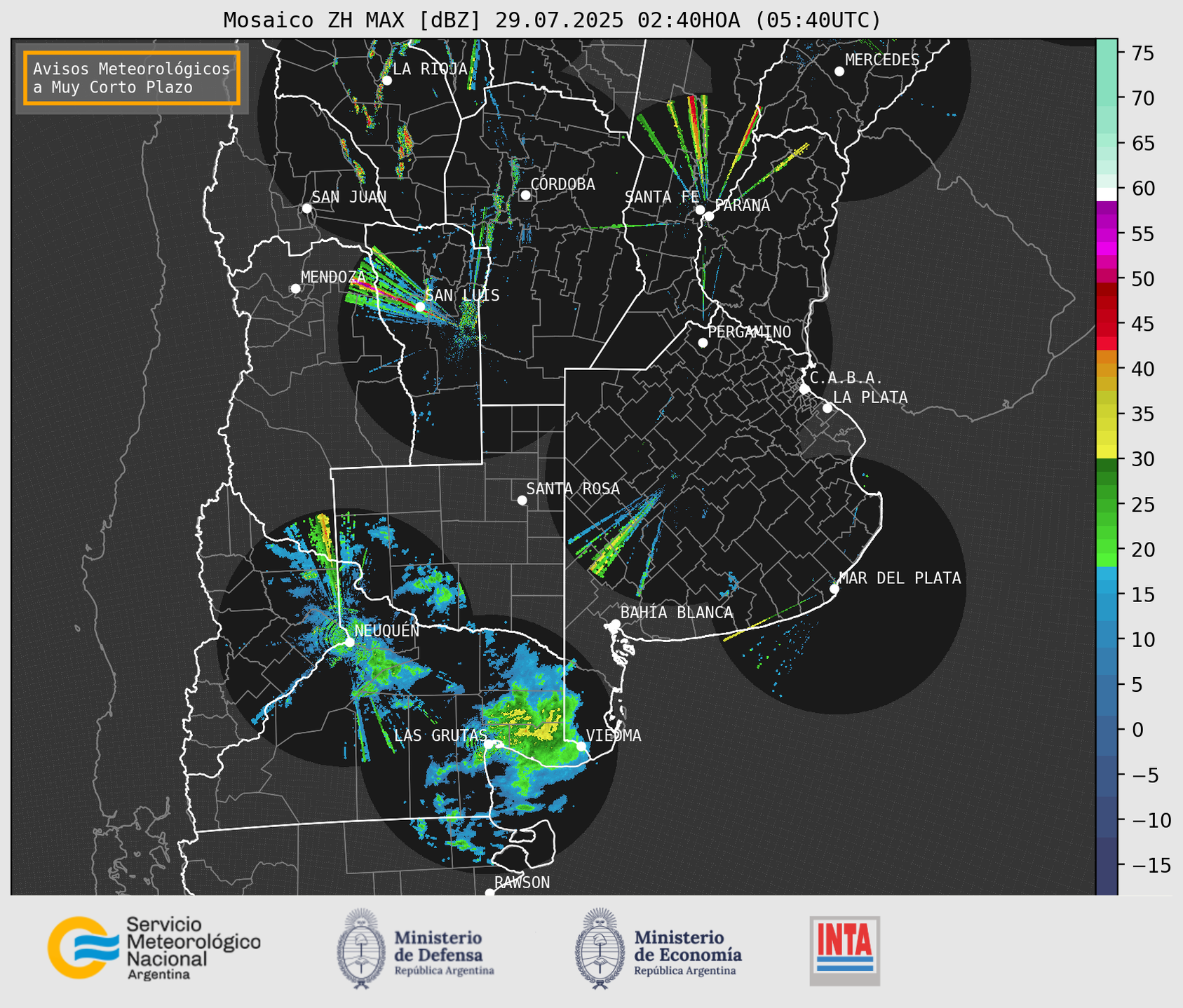Viewport: 1183px width, 1008px height.
Task: Click the Neuquén city marker
Action: [349, 642]
